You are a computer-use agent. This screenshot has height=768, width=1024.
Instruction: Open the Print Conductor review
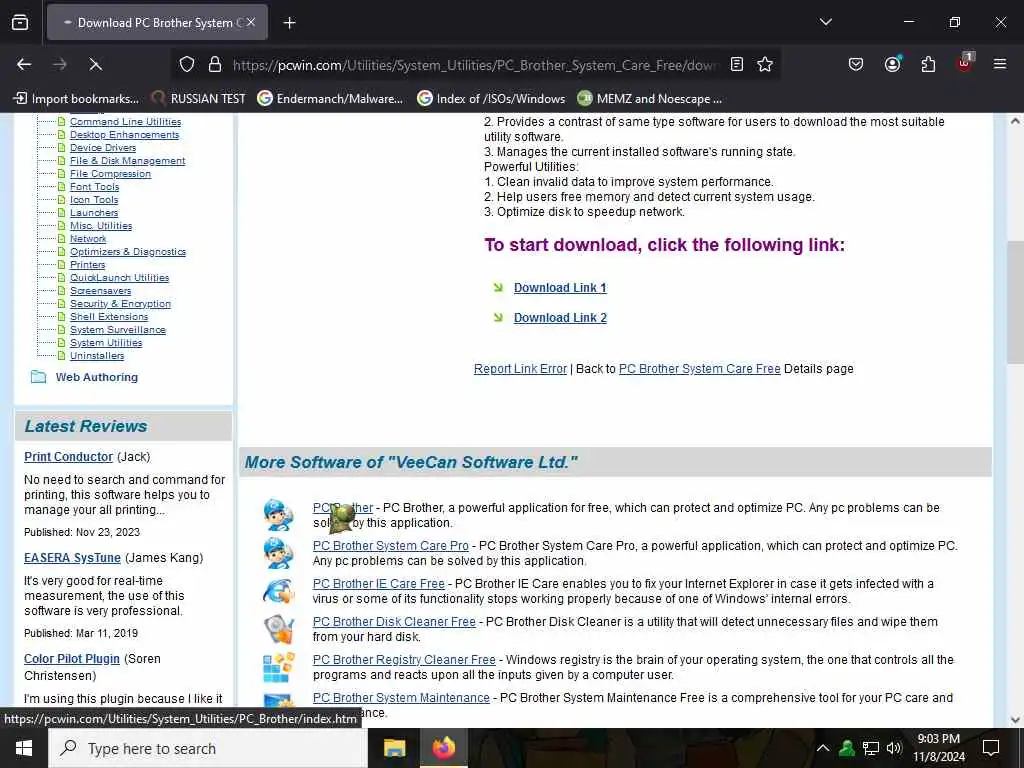[69, 457]
